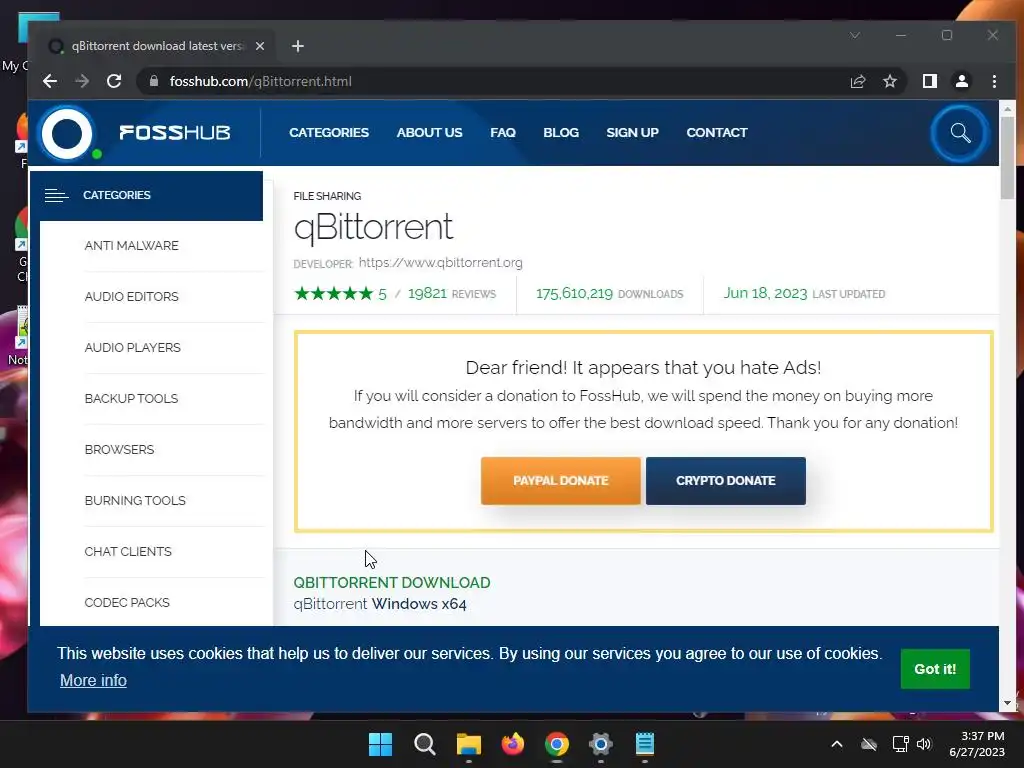Launch Firefox from taskbar
The height and width of the screenshot is (768, 1024).
513,744
